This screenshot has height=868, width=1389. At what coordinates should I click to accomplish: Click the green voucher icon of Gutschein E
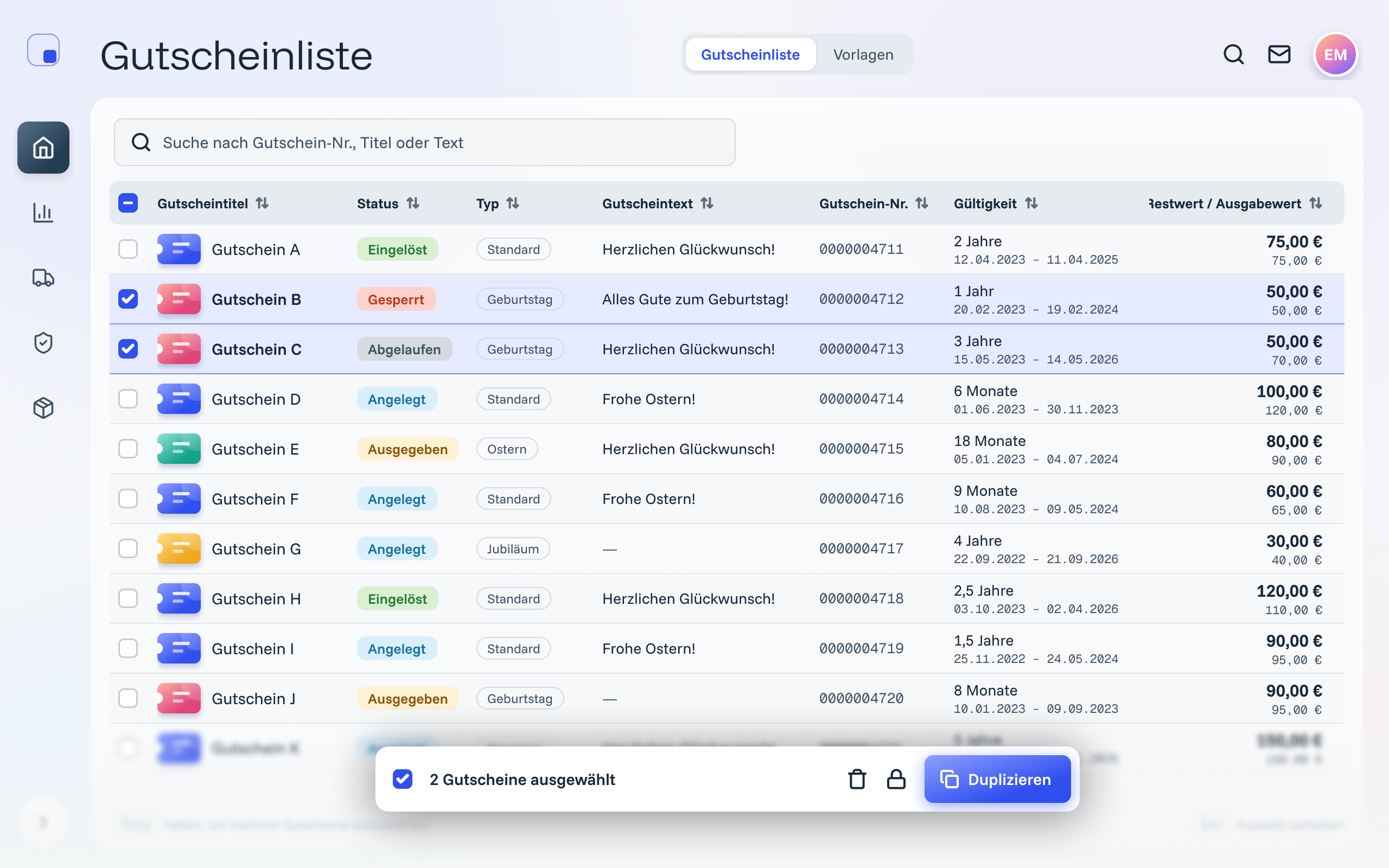tap(179, 449)
